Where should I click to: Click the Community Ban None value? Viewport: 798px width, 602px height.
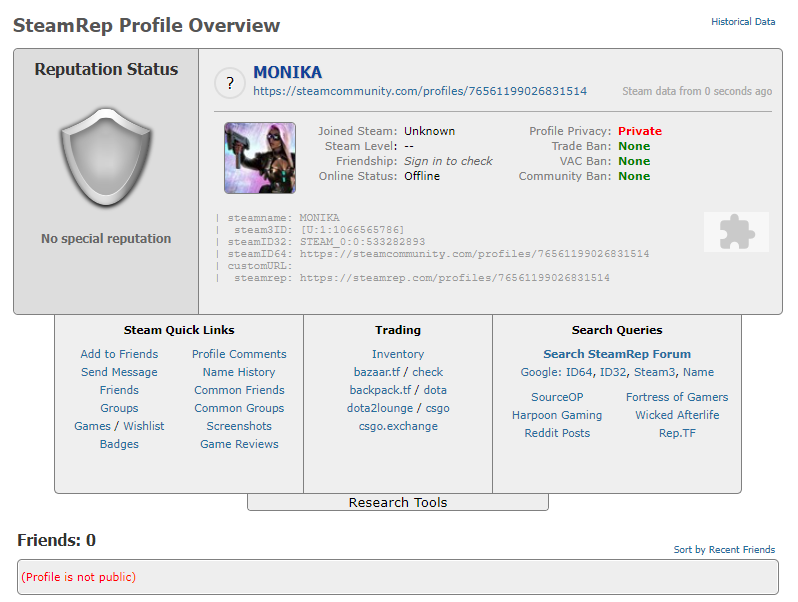point(634,176)
